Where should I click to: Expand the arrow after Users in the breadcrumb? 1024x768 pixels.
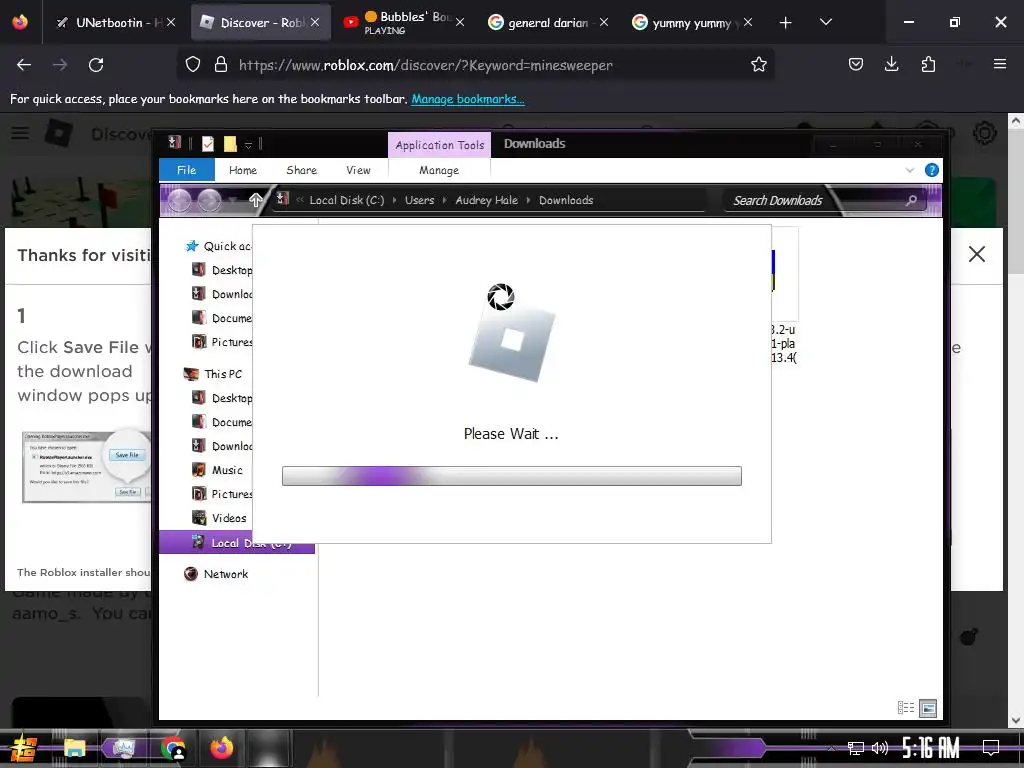(444, 200)
